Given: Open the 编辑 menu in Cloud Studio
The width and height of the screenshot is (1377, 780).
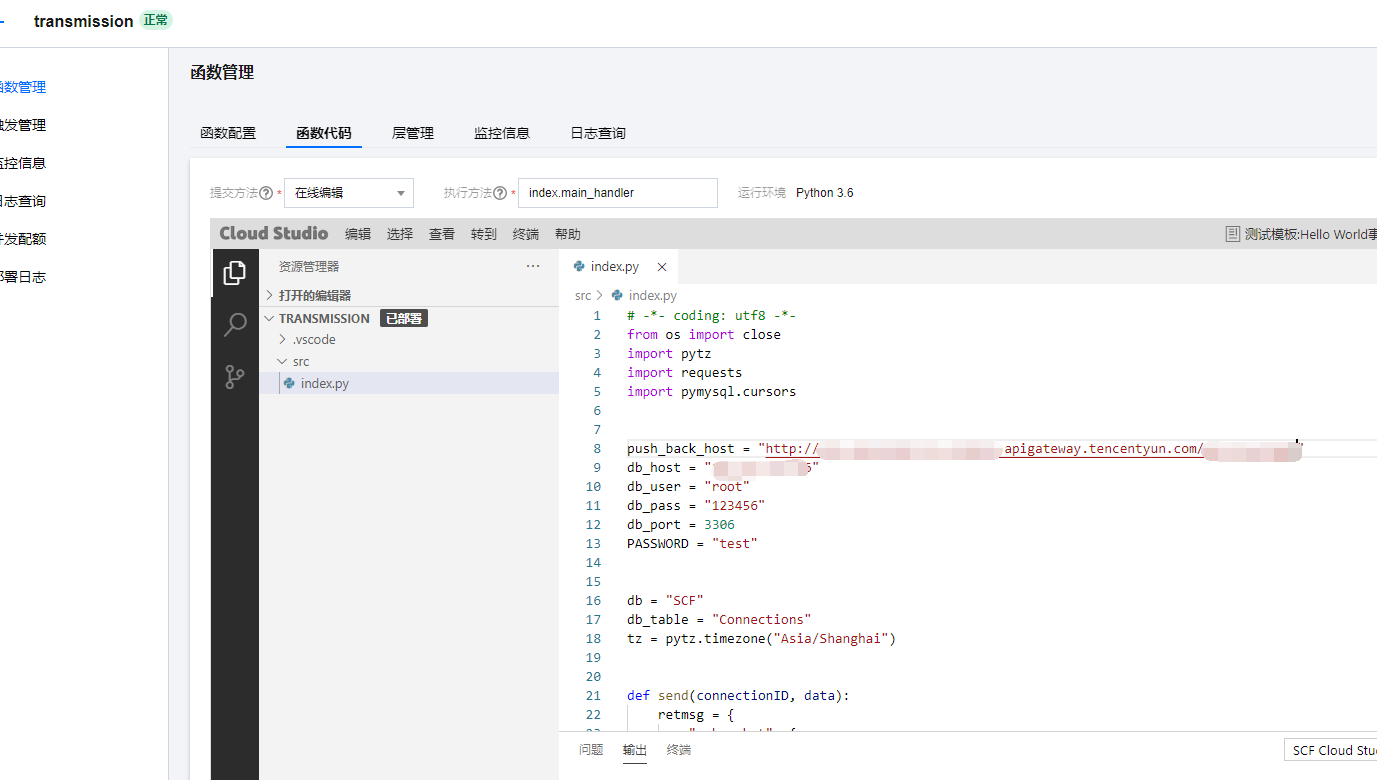Looking at the screenshot, I should [x=358, y=234].
